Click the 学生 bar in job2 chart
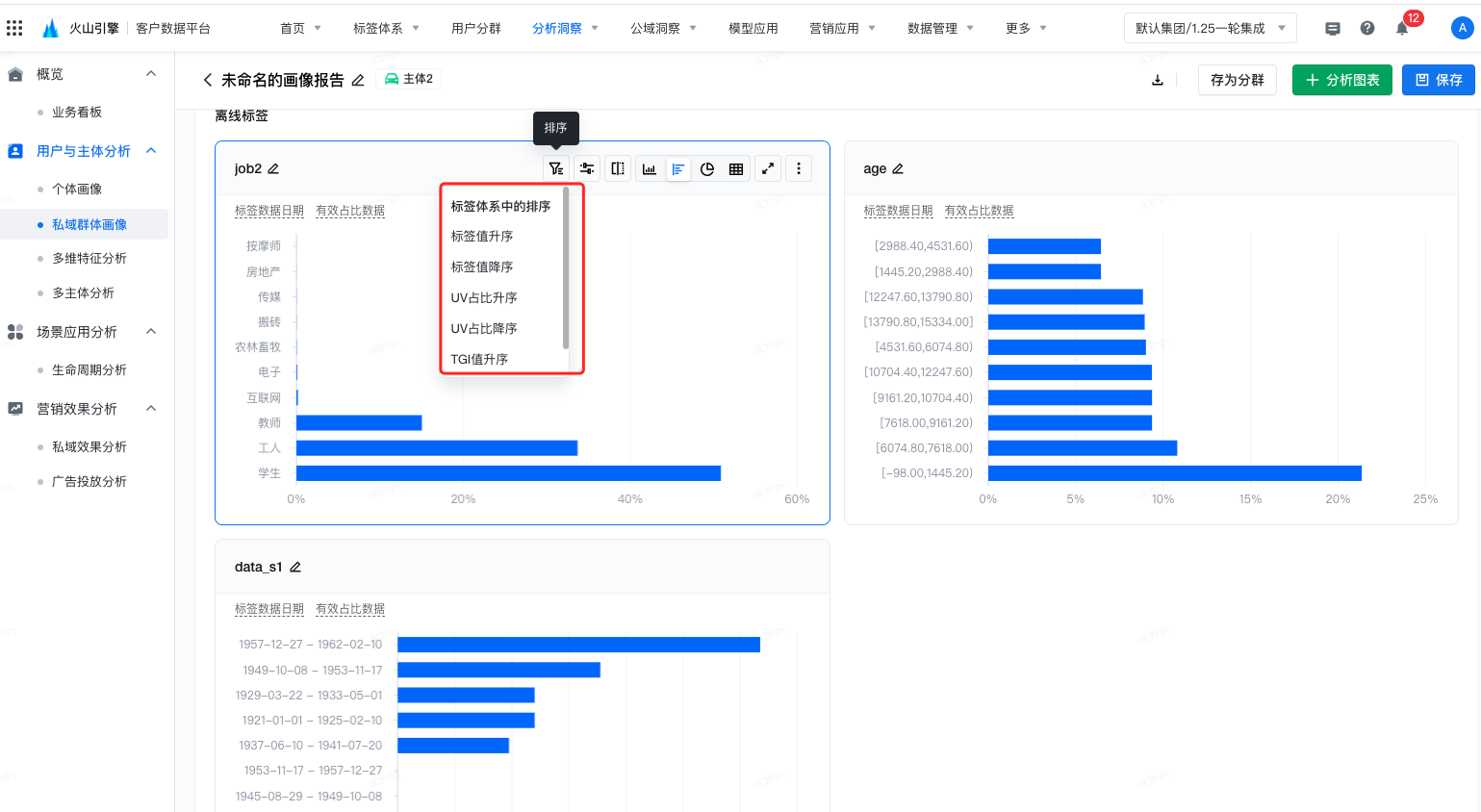 (508, 473)
